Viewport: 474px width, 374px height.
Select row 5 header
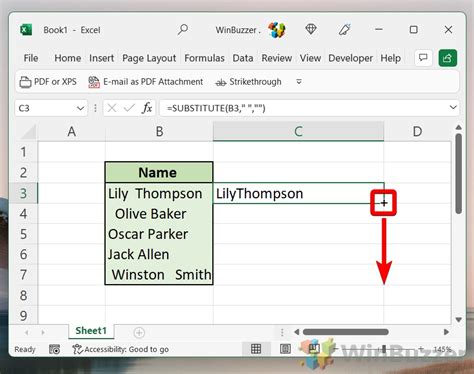point(23,234)
